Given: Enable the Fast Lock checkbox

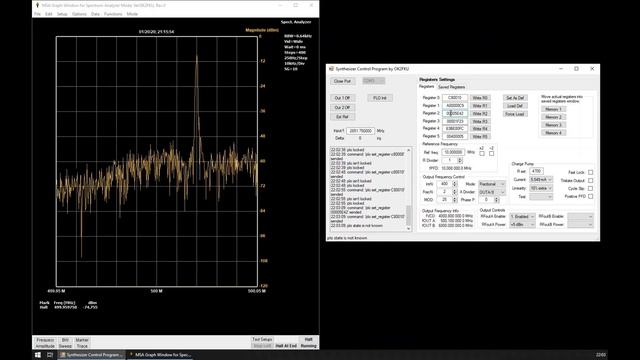Looking at the screenshot, I should [x=591, y=172].
